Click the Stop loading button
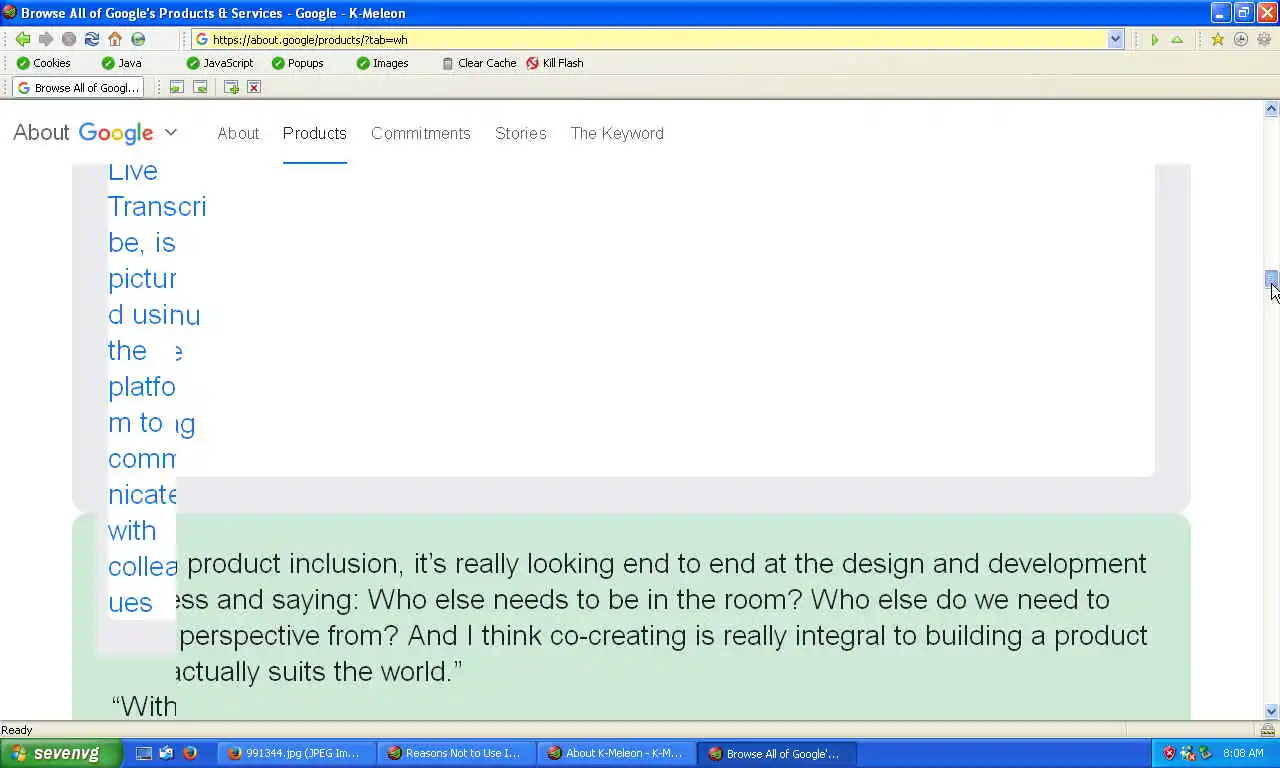This screenshot has height=768, width=1280. click(x=68, y=39)
